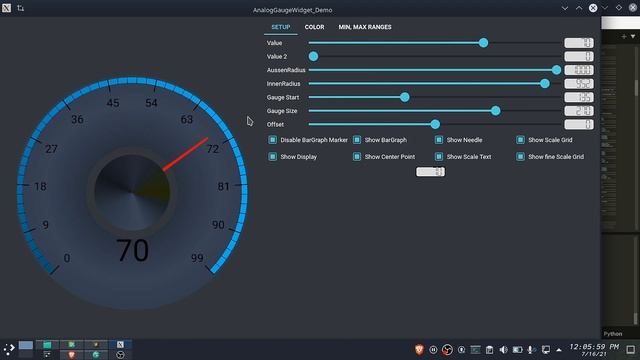Click the Value 2 spinbox field
The width and height of the screenshot is (640, 360).
pos(579,56)
